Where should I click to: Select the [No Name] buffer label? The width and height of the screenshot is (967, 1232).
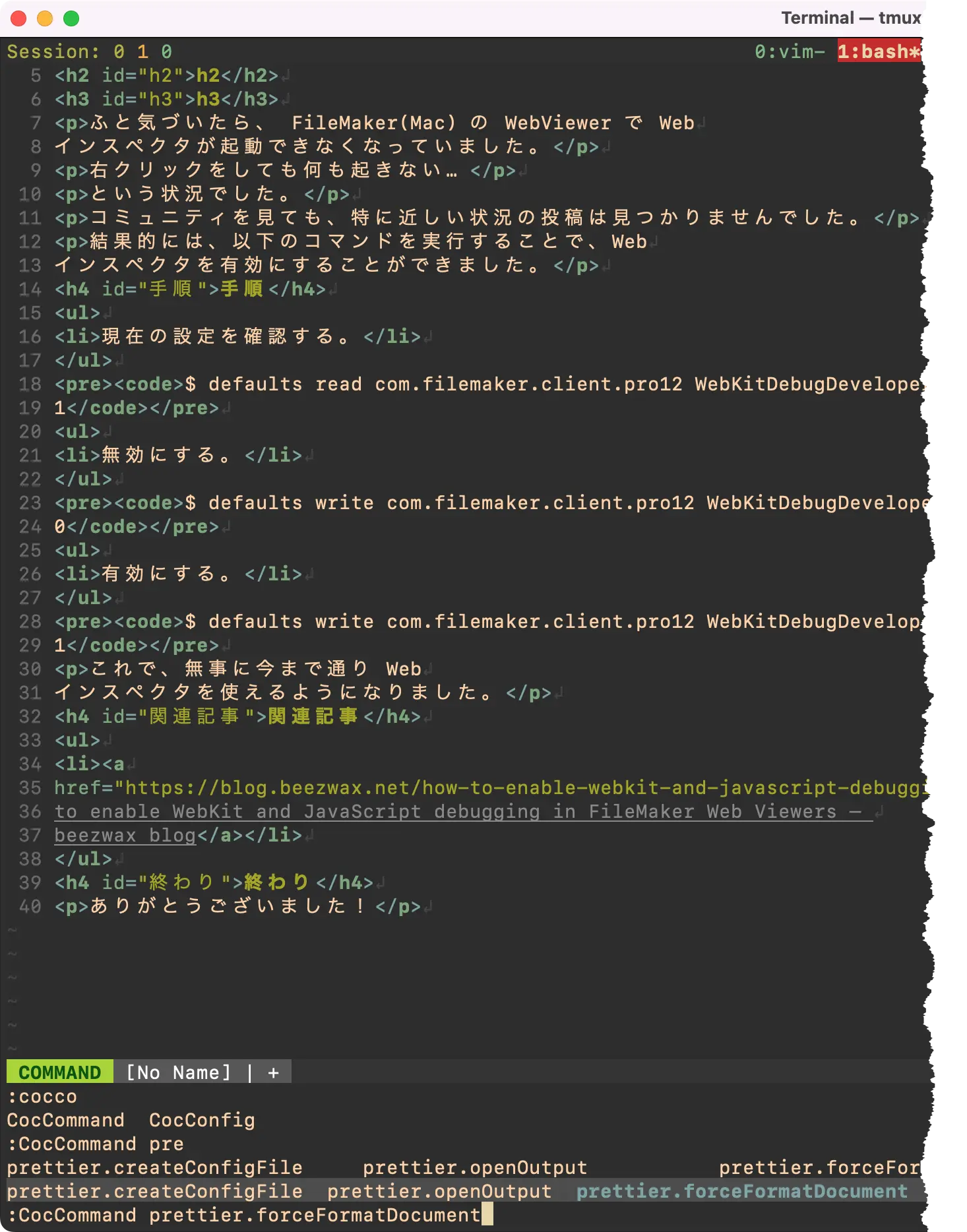point(178,1072)
